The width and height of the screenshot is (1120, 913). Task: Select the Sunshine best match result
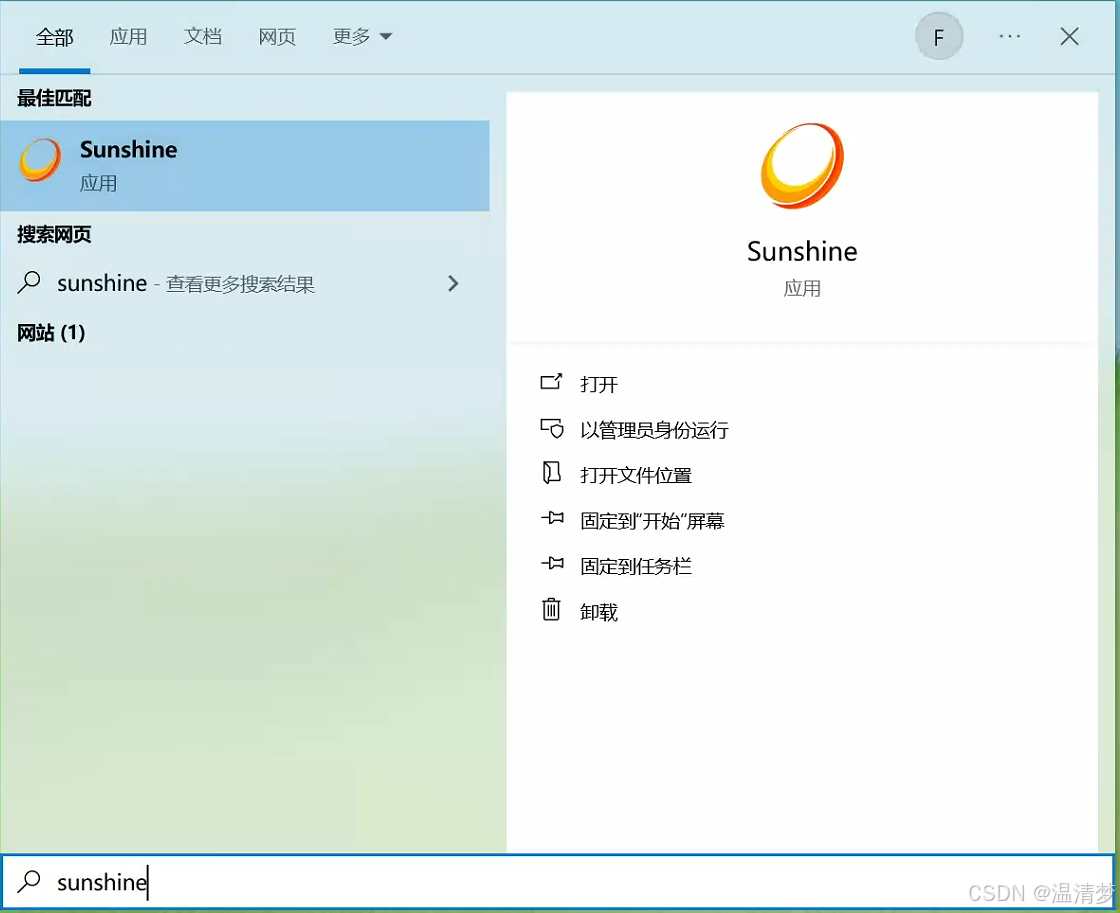[x=245, y=166]
